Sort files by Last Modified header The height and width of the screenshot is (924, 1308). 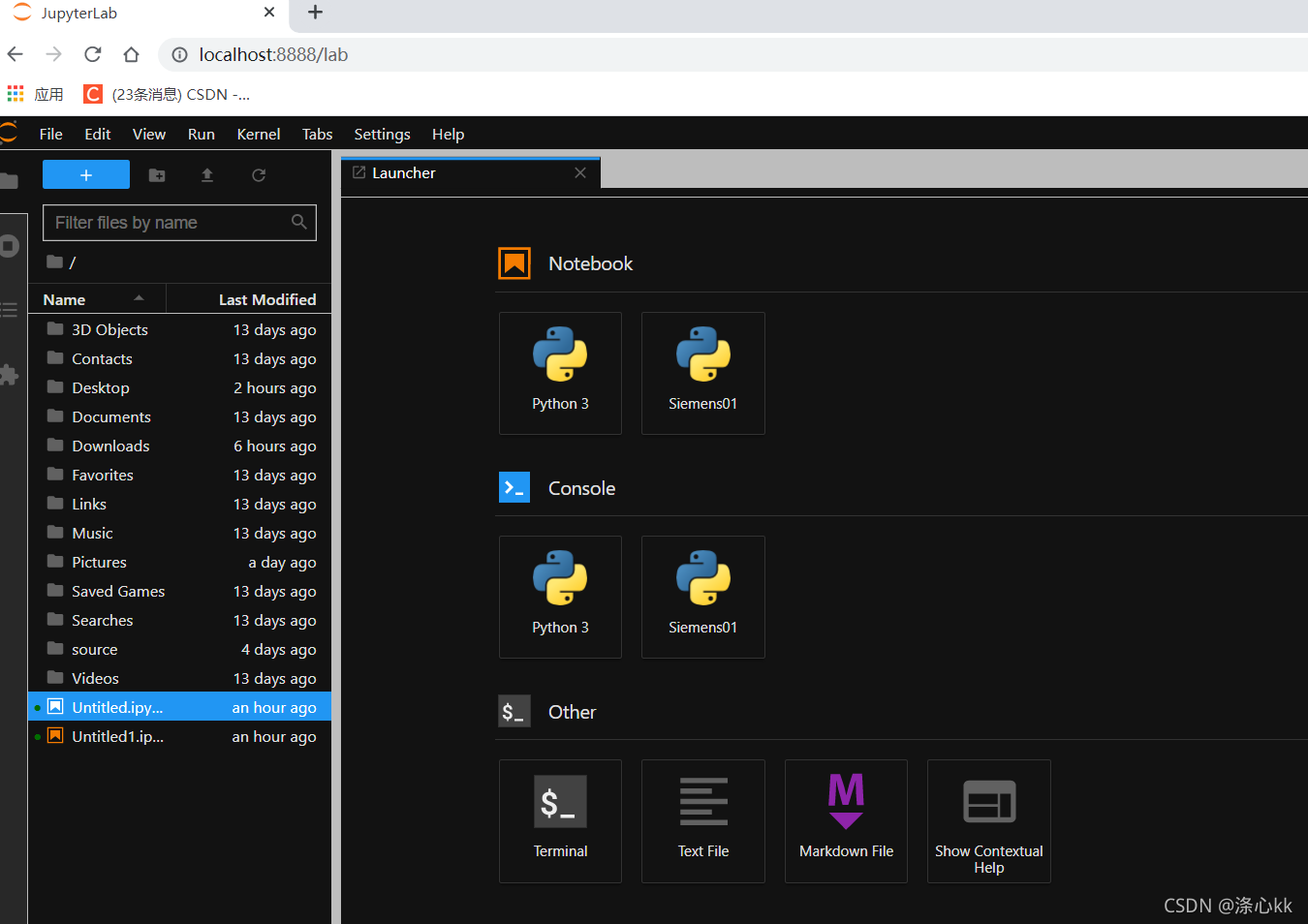point(249,299)
